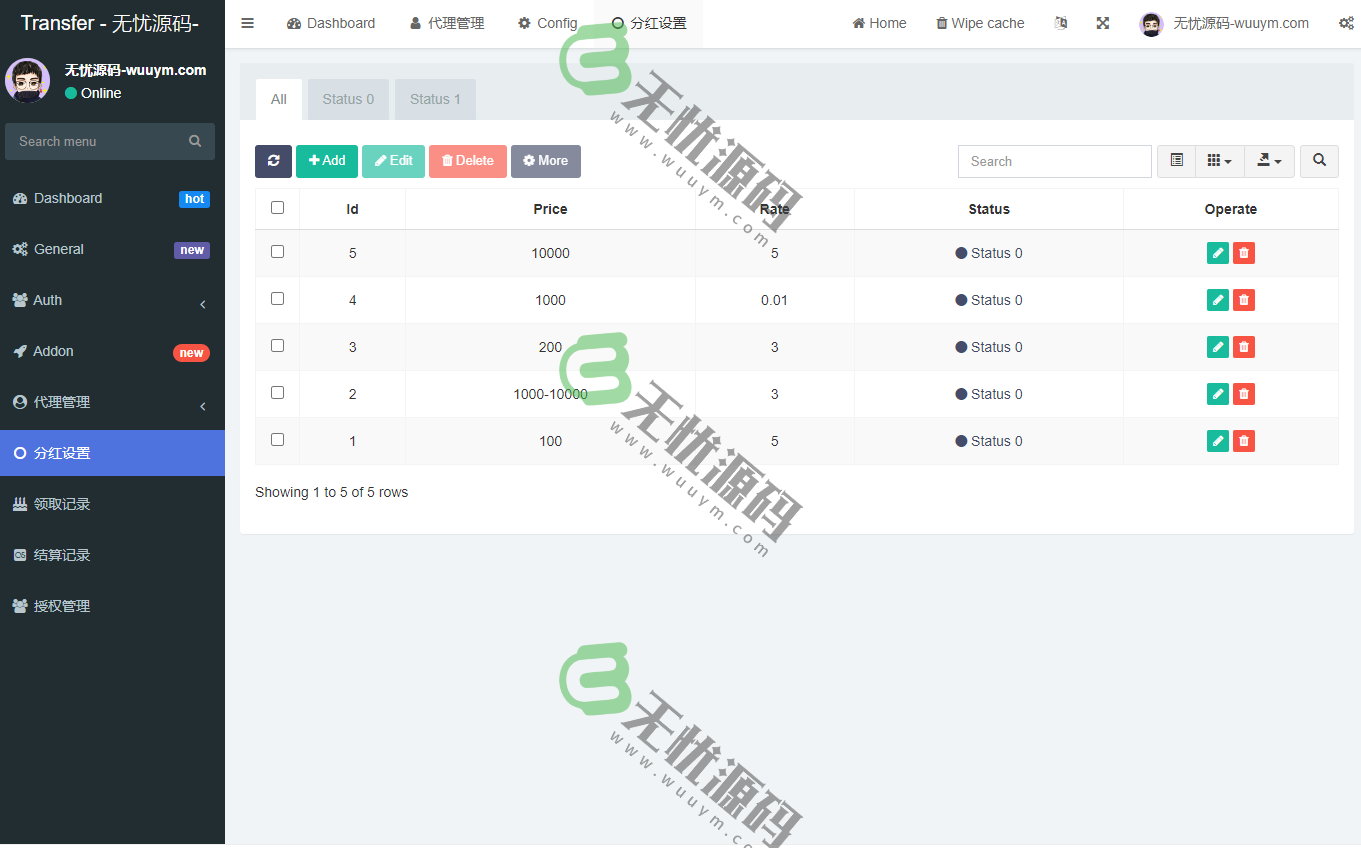Click the search magnifier button above table

(1319, 161)
